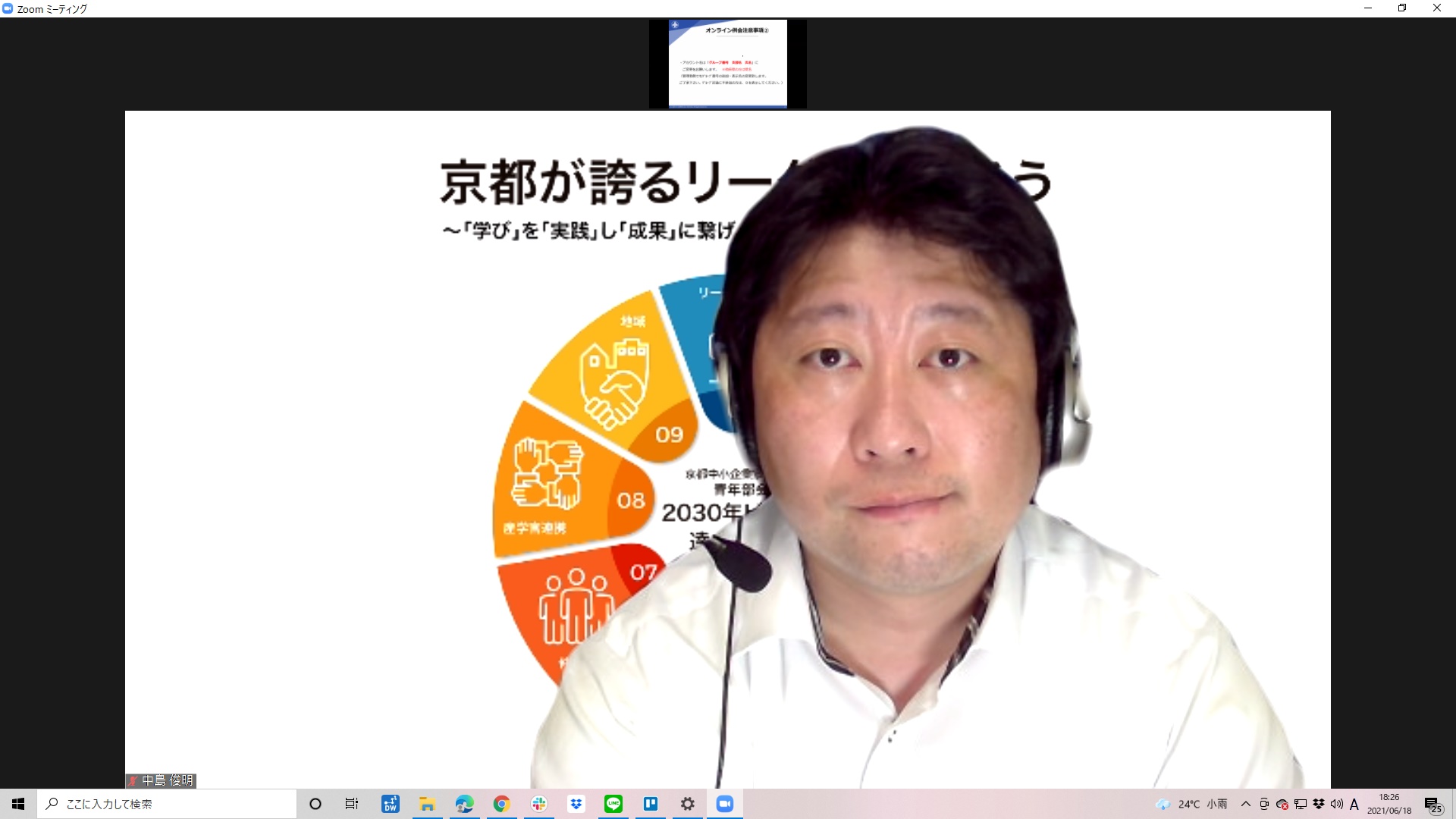The height and width of the screenshot is (819, 1456).
Task: Click the shared slide thumbnail at top
Action: point(727,64)
